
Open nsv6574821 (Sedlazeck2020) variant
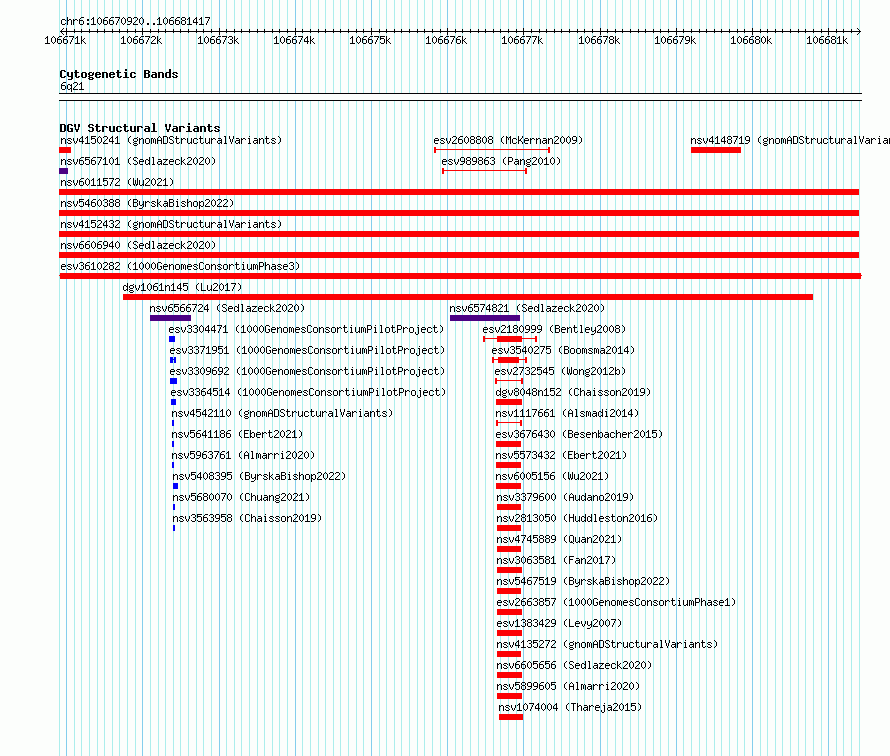click(x=527, y=308)
